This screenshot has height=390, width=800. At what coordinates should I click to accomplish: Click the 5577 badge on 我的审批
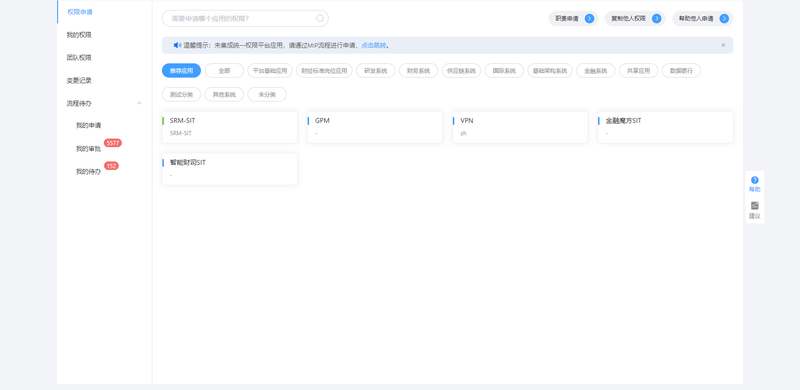pos(113,143)
